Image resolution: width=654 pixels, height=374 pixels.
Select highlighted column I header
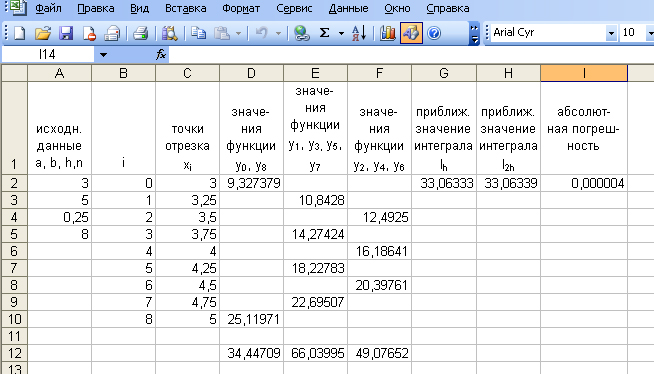click(x=584, y=73)
